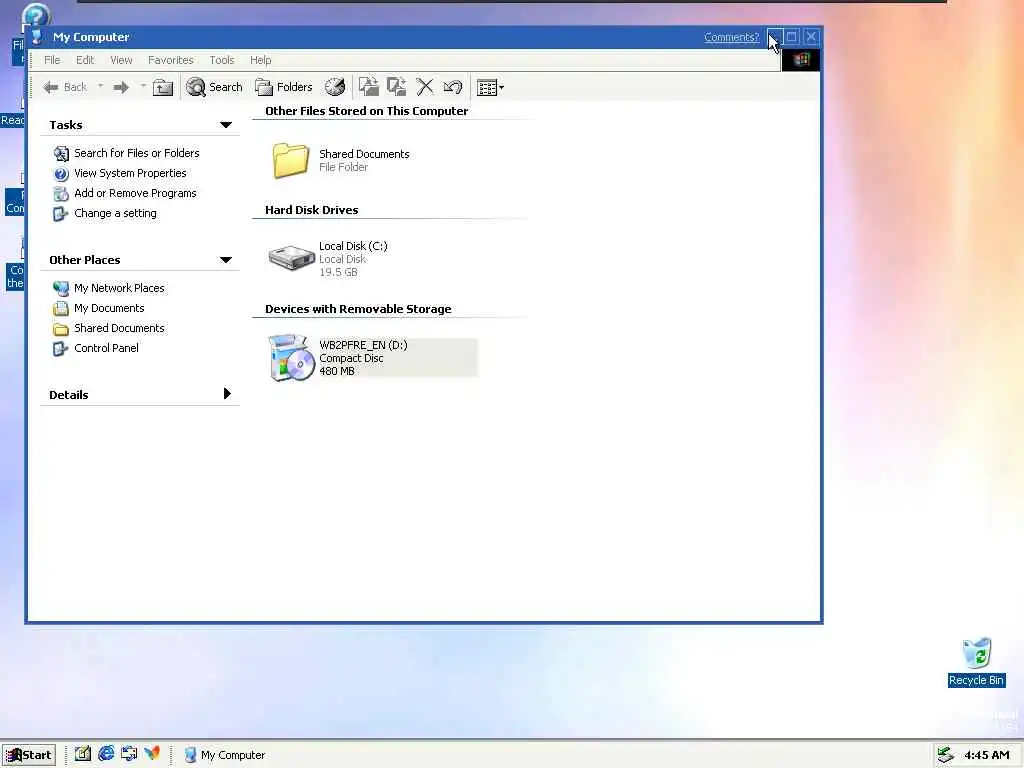Click the Hard Disk Drives group heading
The width and height of the screenshot is (1024, 768).
coord(312,210)
